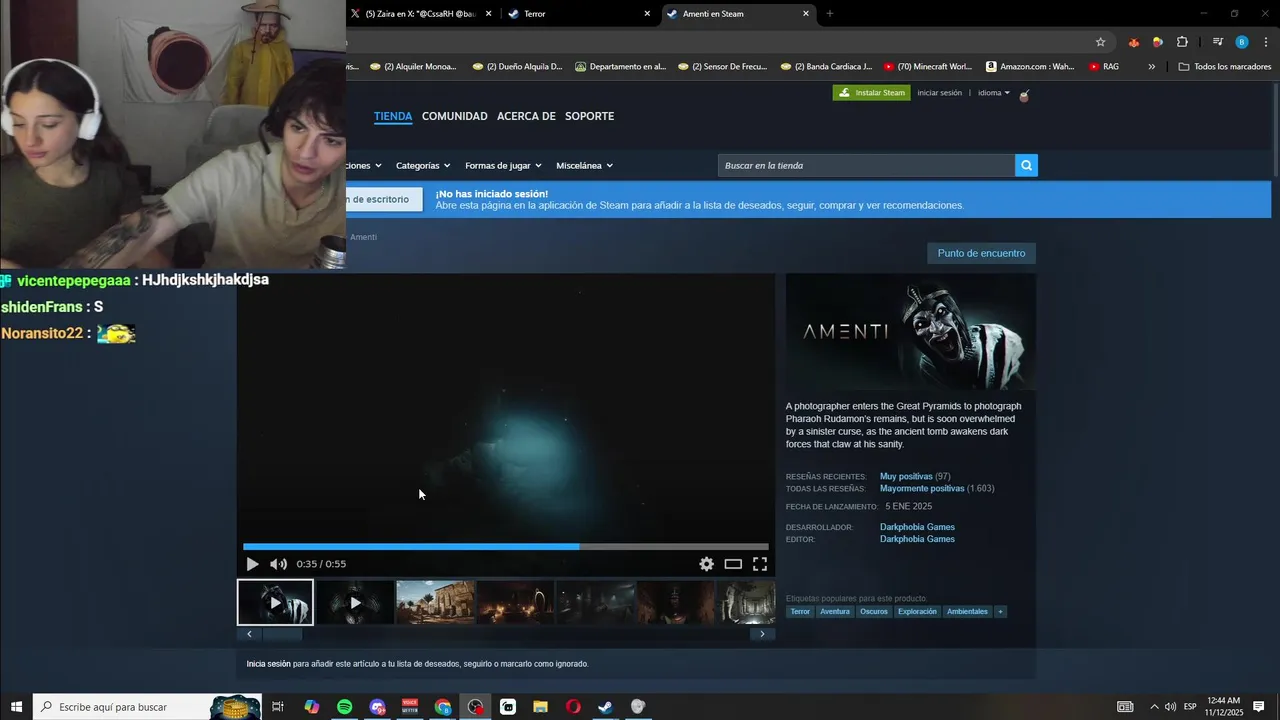The image size is (1280, 720).
Task: Click Inicia sesión wishlist link
Action: tap(269, 664)
